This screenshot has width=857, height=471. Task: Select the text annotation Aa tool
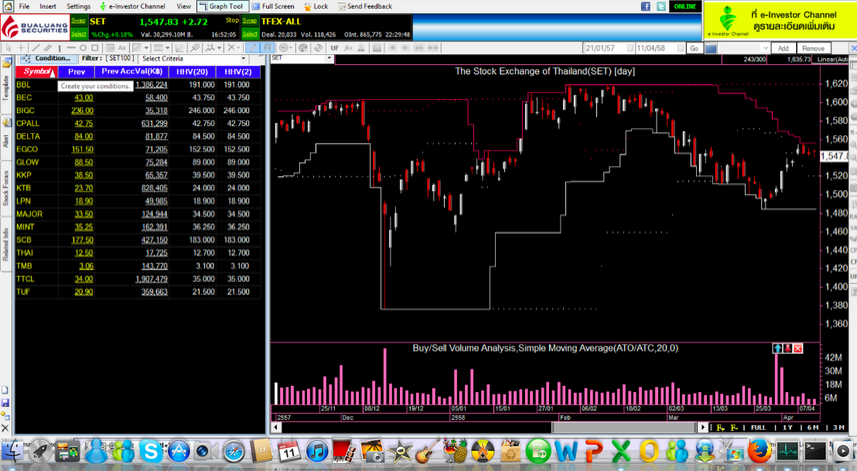pos(122,48)
